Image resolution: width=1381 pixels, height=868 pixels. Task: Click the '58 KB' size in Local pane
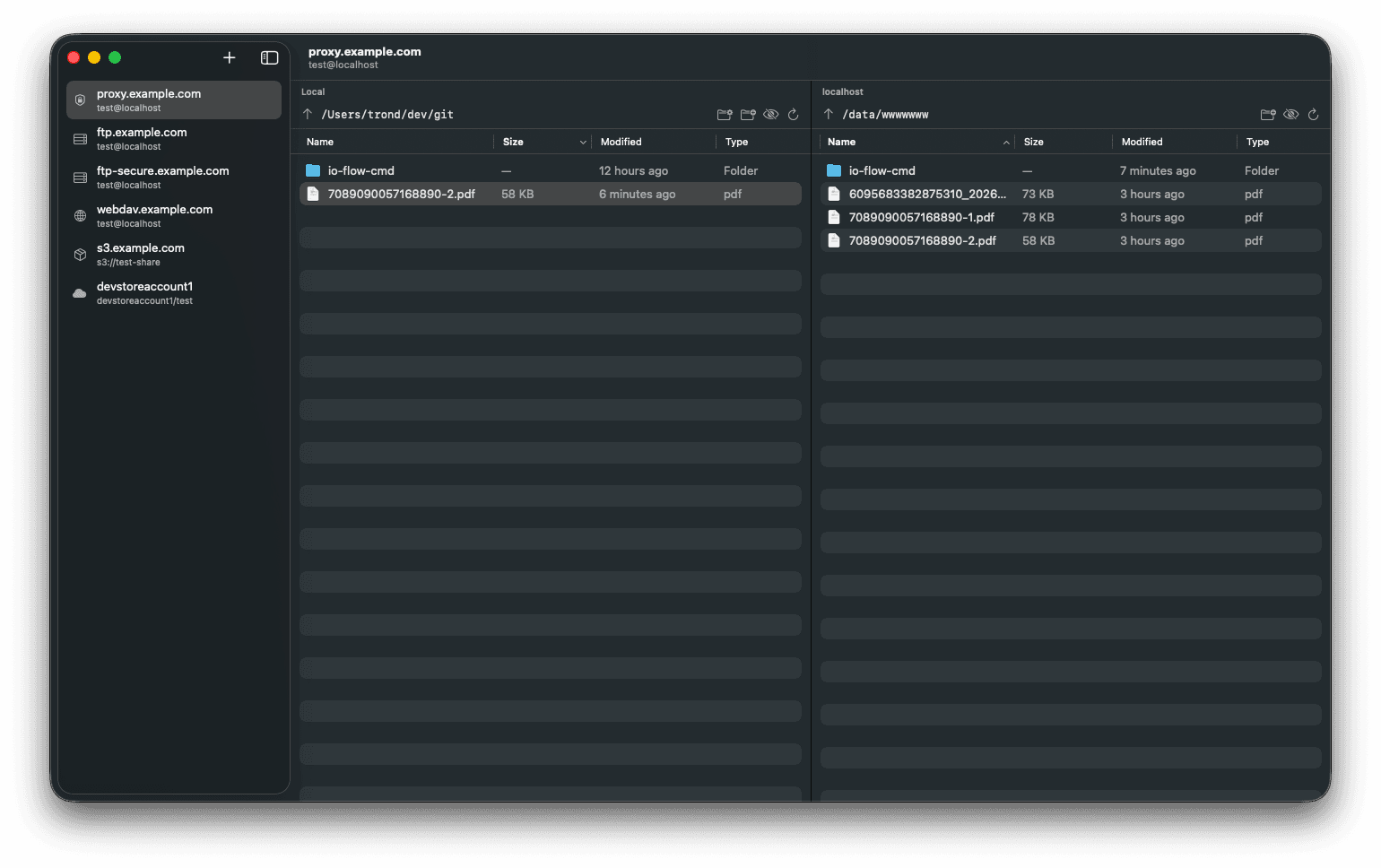click(517, 194)
